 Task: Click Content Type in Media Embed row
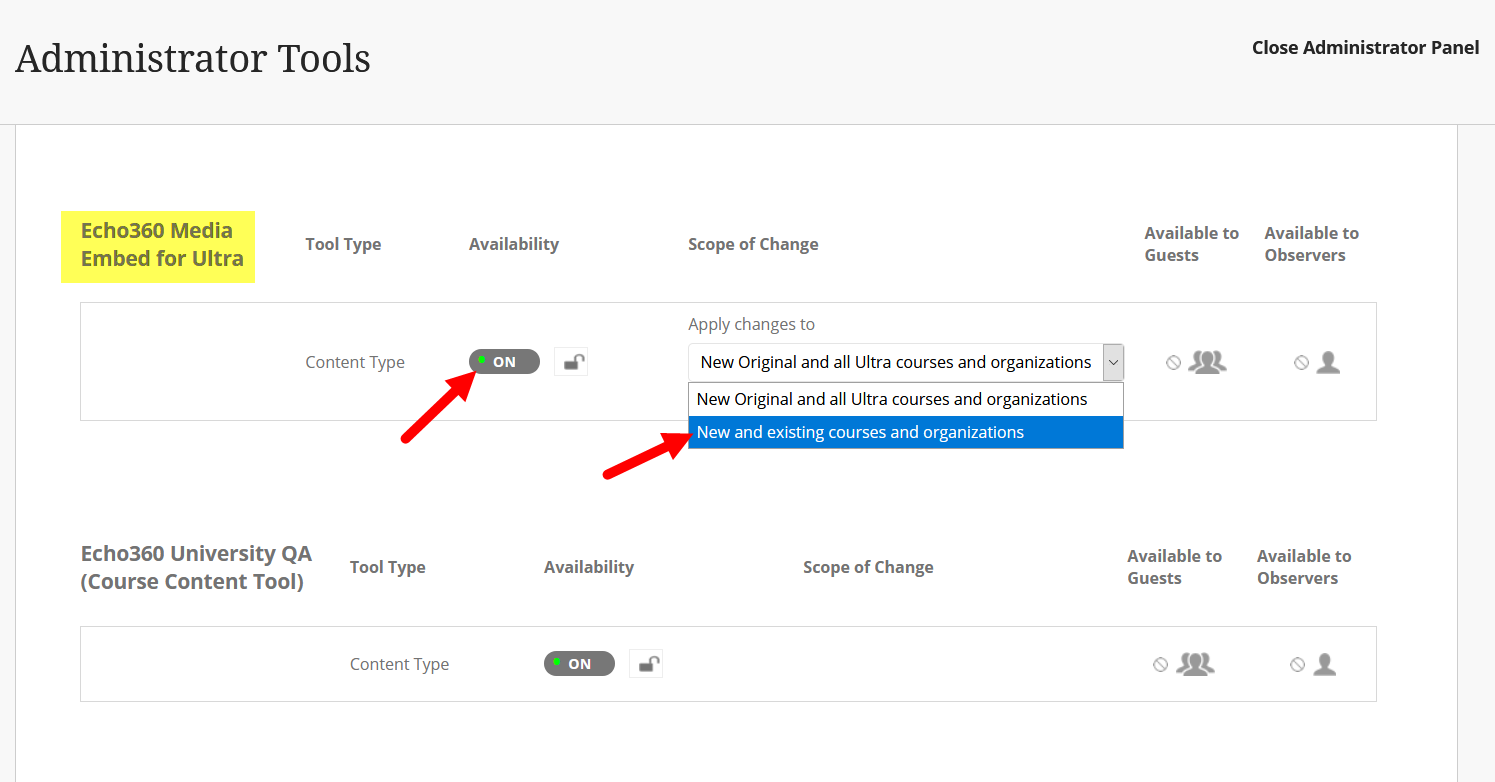point(355,362)
